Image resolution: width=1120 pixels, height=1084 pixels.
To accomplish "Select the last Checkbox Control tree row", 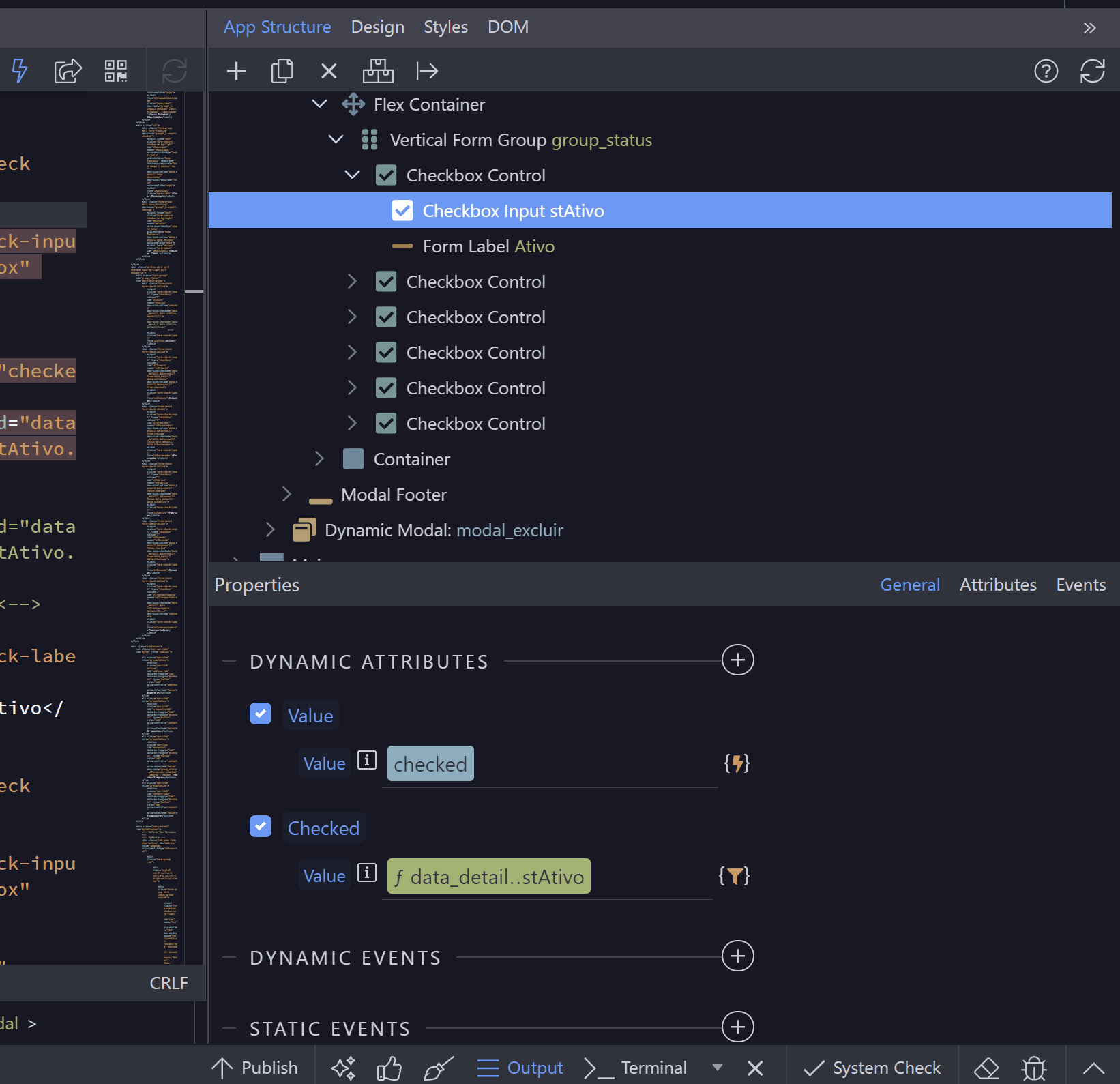I will click(x=660, y=423).
